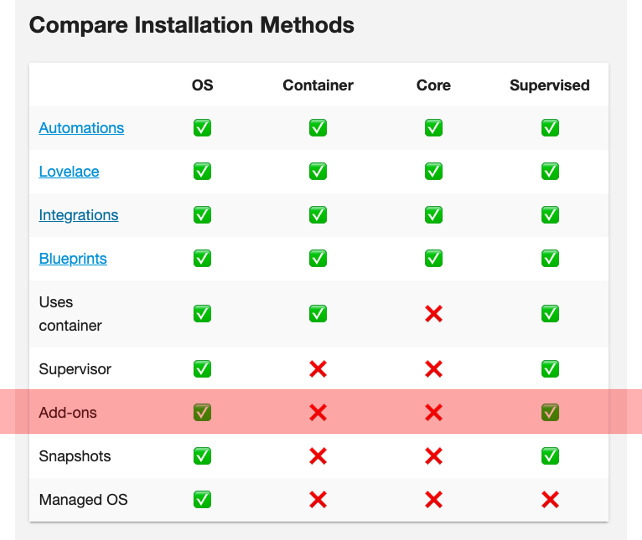
Task: Click Snapshots green check under Supervised
Action: click(550, 456)
